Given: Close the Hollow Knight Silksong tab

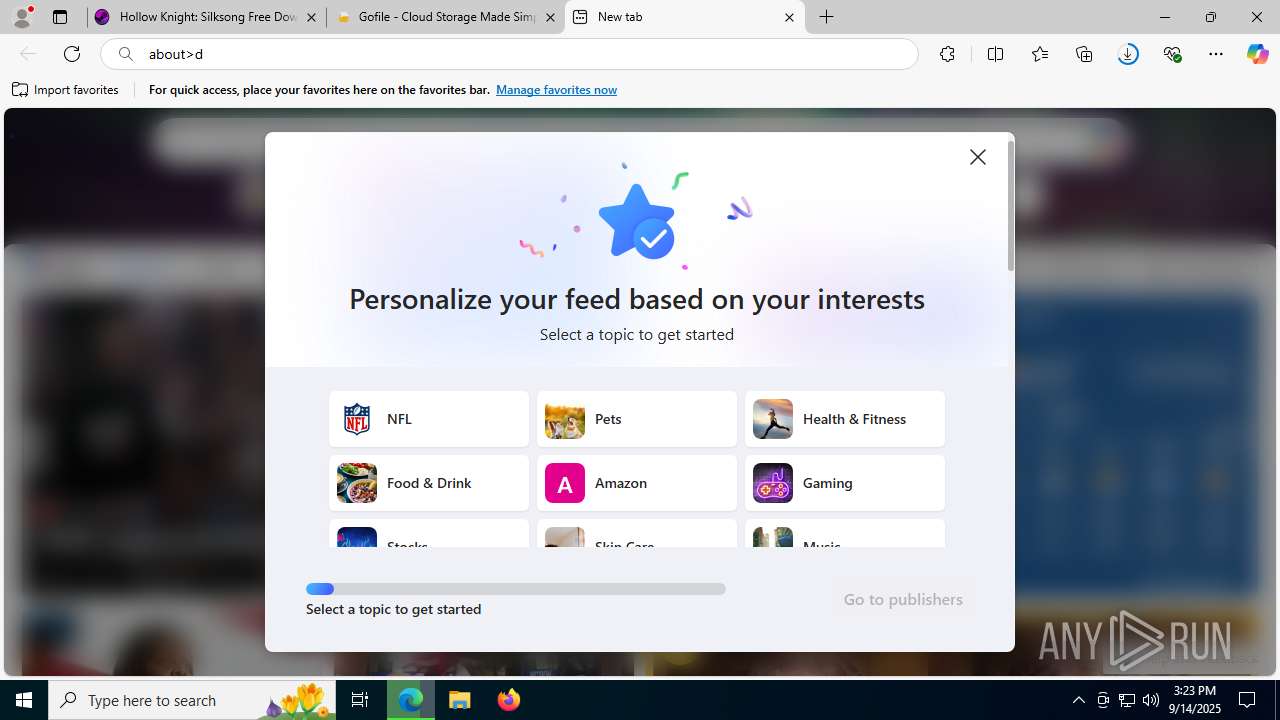Looking at the screenshot, I should [311, 17].
